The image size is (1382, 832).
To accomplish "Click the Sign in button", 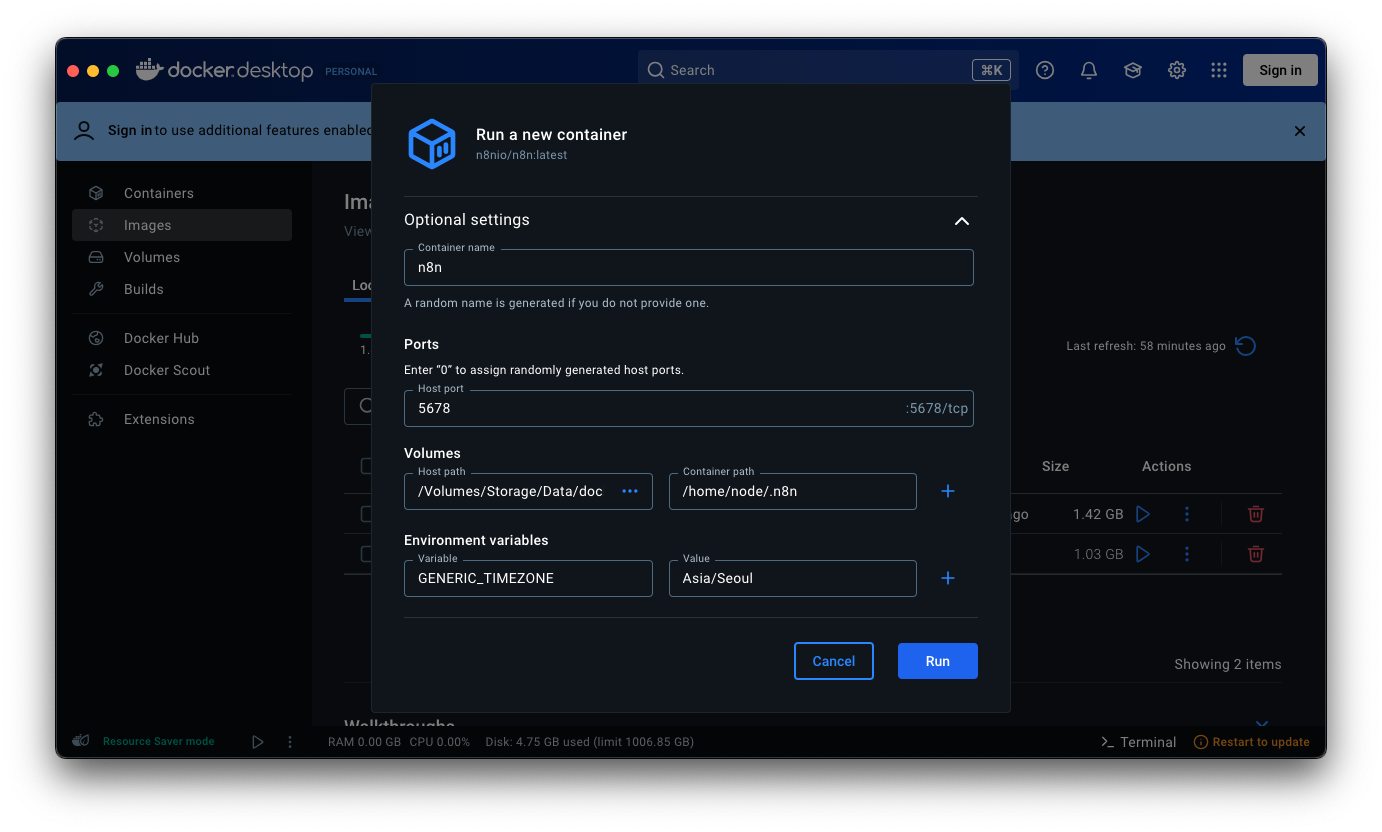I will coord(1280,70).
